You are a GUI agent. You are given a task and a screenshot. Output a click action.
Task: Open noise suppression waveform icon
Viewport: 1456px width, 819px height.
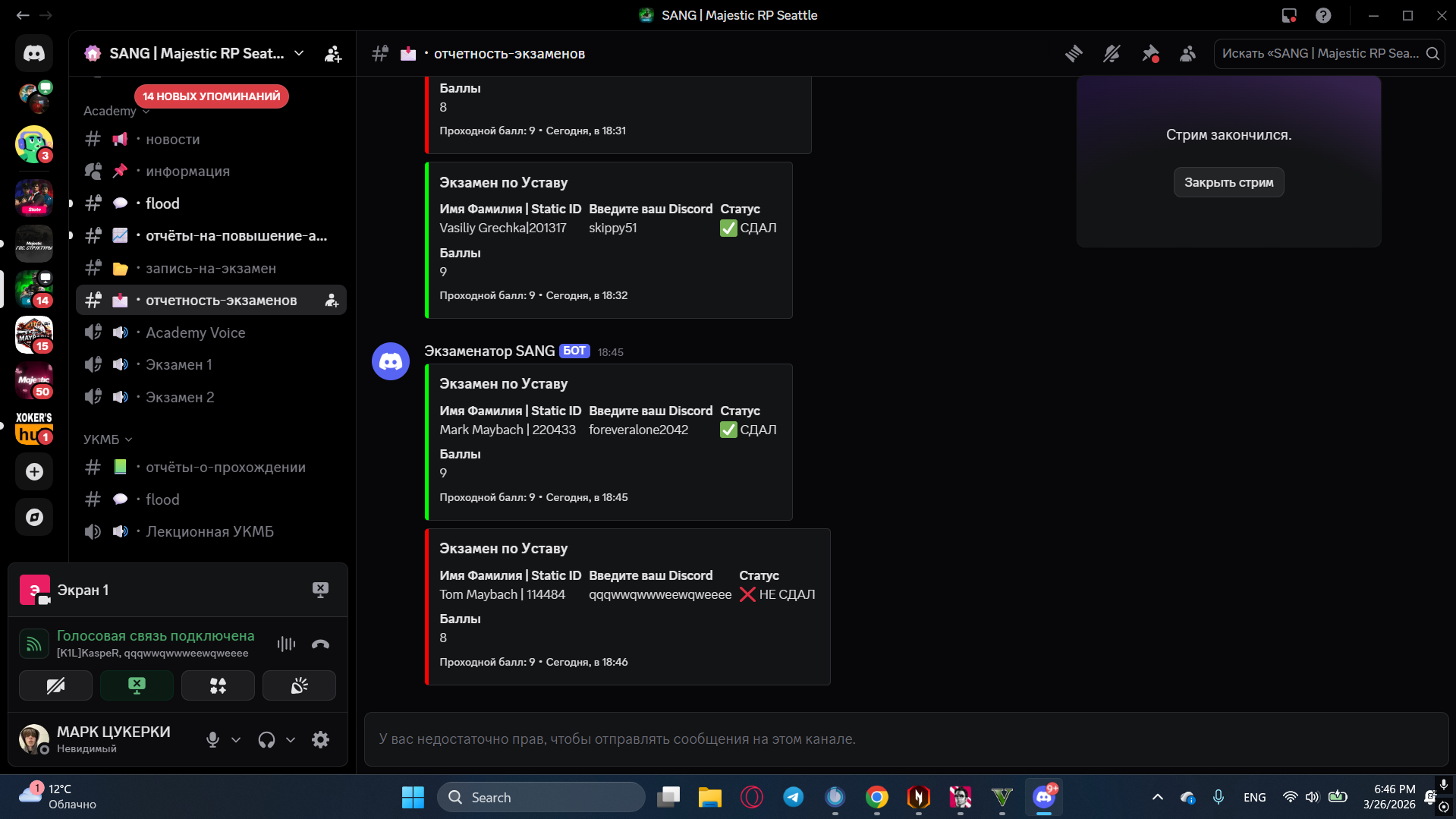pos(286,644)
